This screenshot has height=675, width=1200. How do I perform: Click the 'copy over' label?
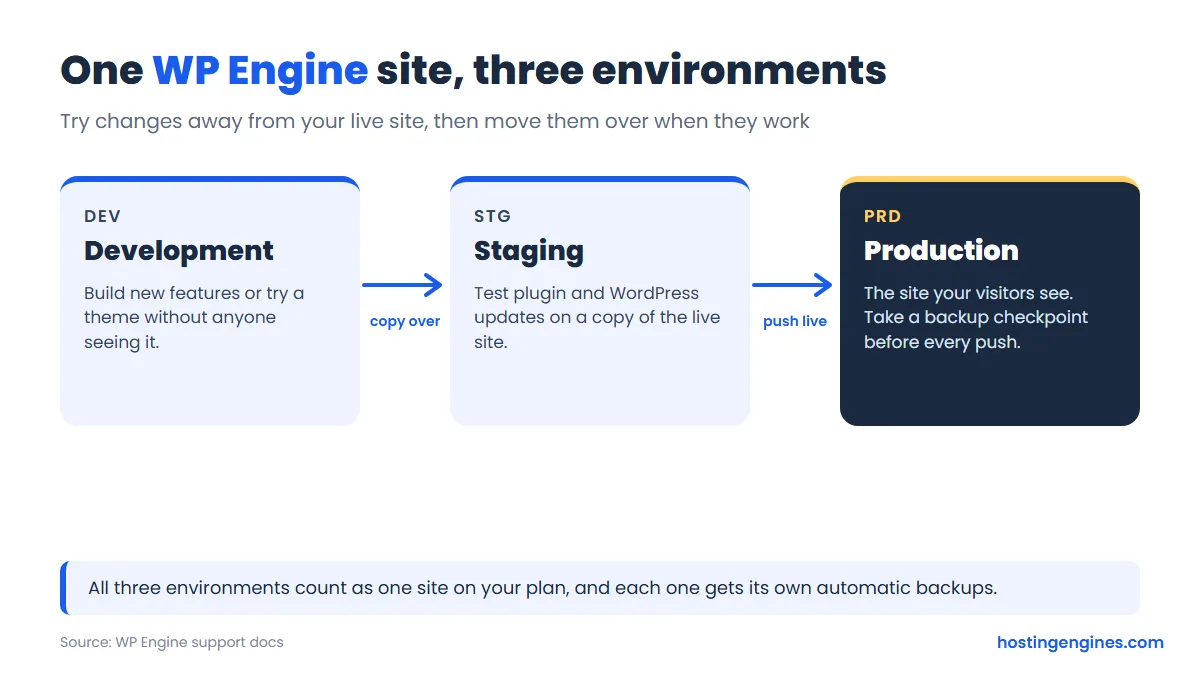coord(405,322)
